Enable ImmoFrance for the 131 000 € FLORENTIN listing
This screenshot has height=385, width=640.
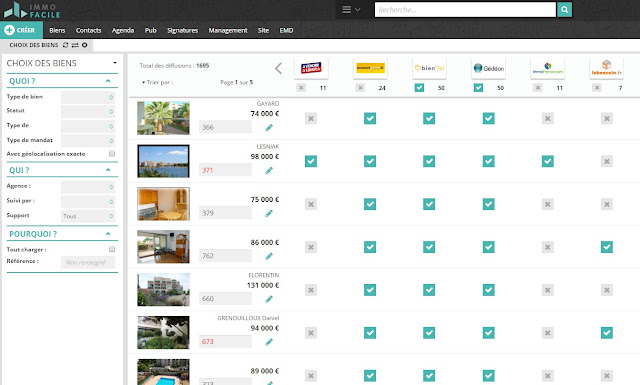pos(548,290)
